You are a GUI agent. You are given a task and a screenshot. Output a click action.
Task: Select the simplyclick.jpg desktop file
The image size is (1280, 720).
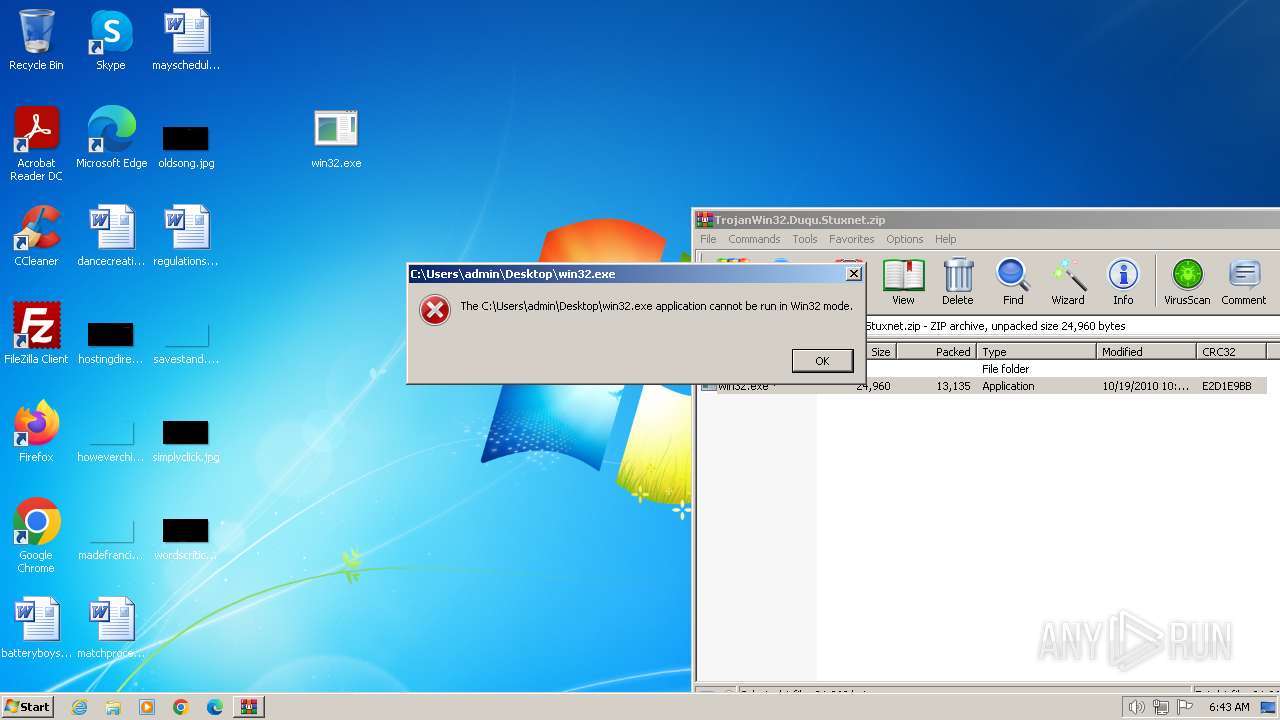(x=186, y=440)
